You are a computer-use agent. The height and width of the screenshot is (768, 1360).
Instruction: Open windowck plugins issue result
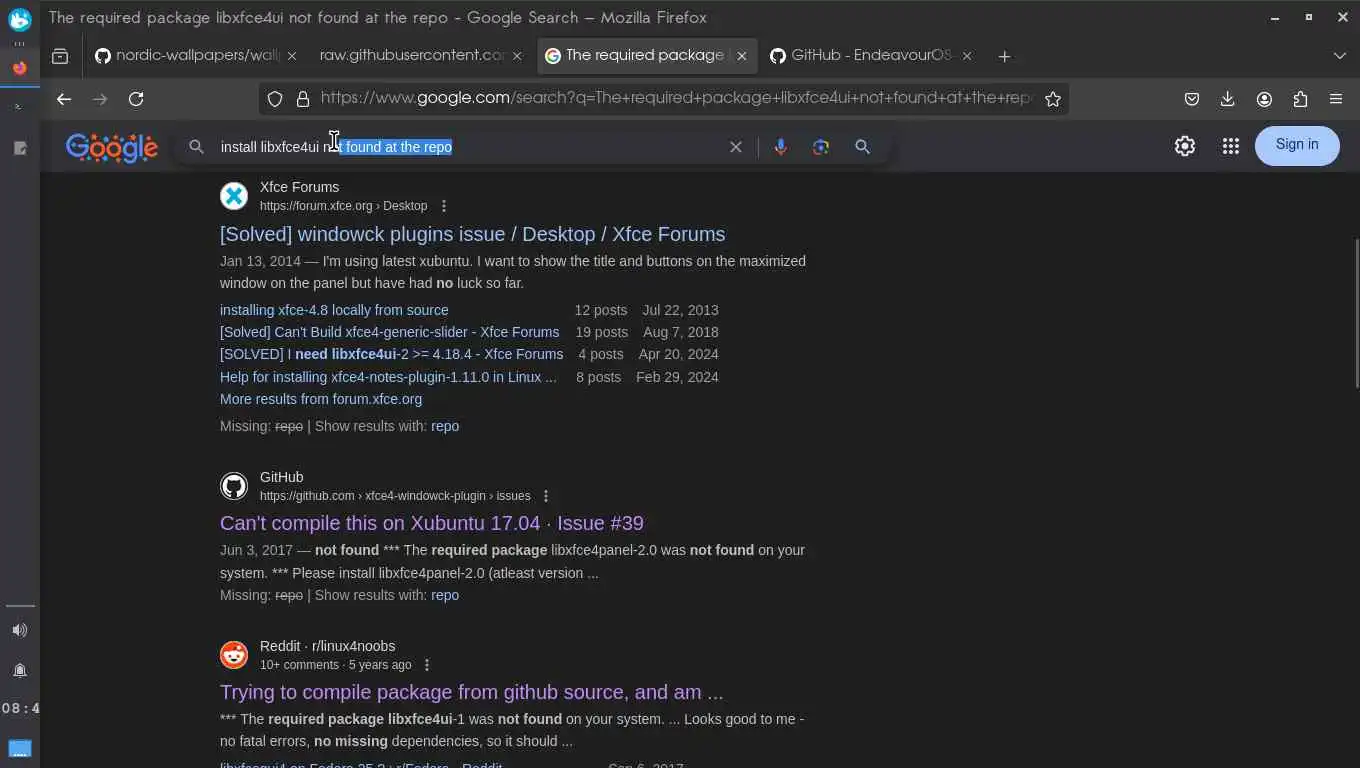472,234
